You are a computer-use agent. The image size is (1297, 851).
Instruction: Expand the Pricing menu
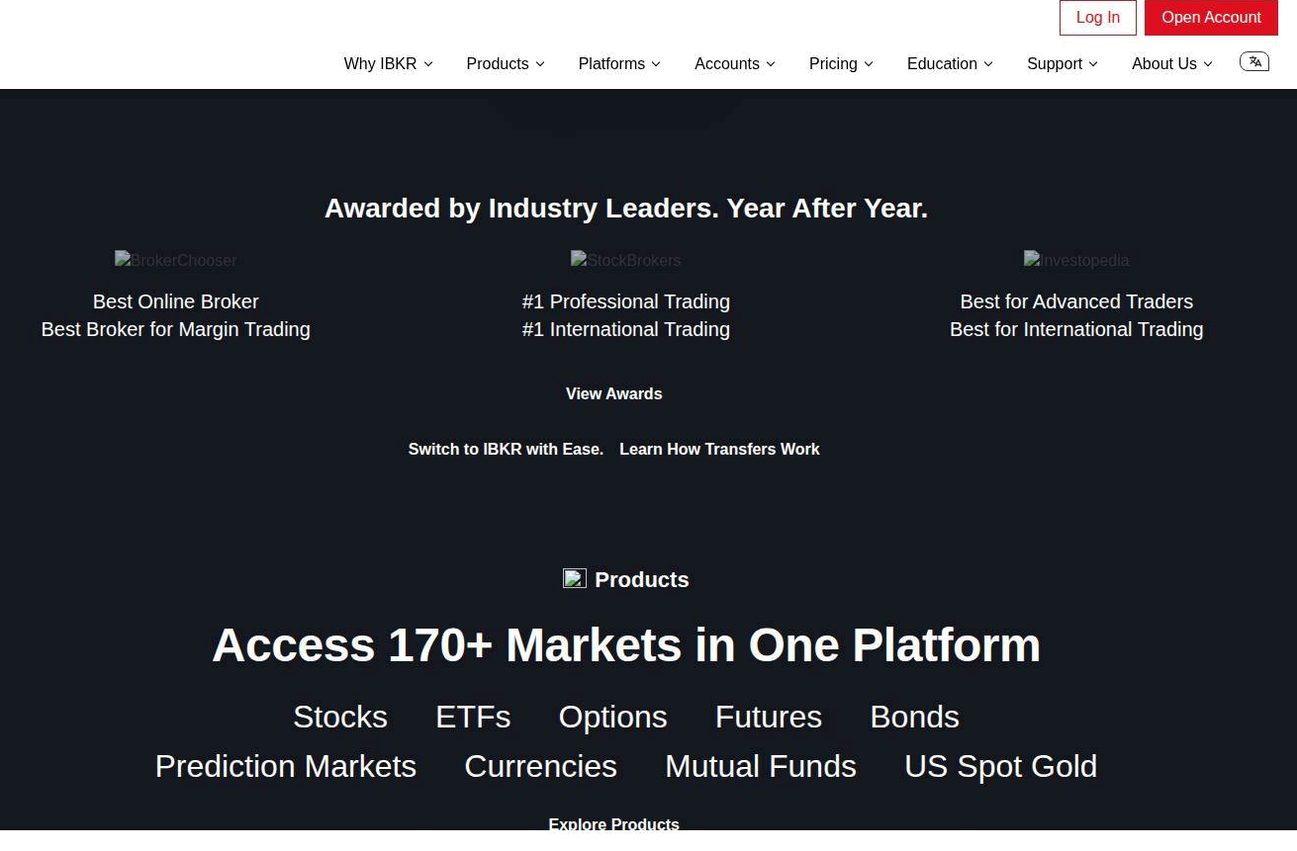(841, 63)
